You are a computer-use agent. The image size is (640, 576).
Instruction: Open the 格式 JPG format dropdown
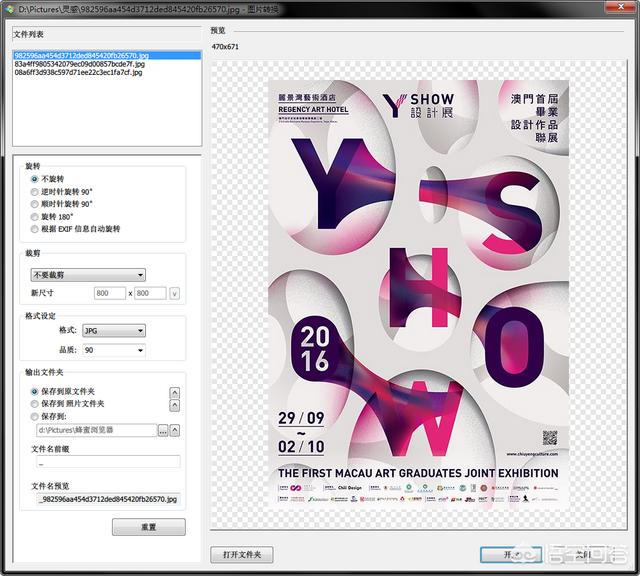114,331
